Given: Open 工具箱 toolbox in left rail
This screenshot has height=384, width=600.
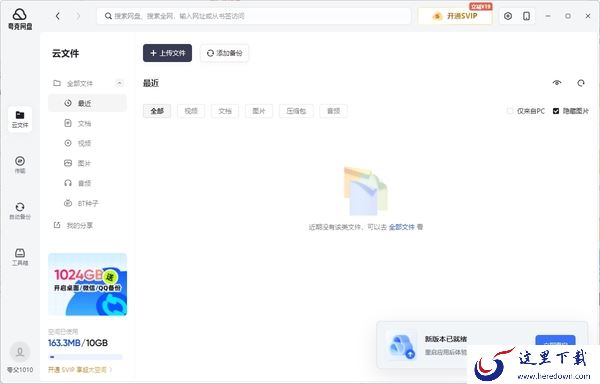Looking at the screenshot, I should pyautogui.click(x=20, y=257).
